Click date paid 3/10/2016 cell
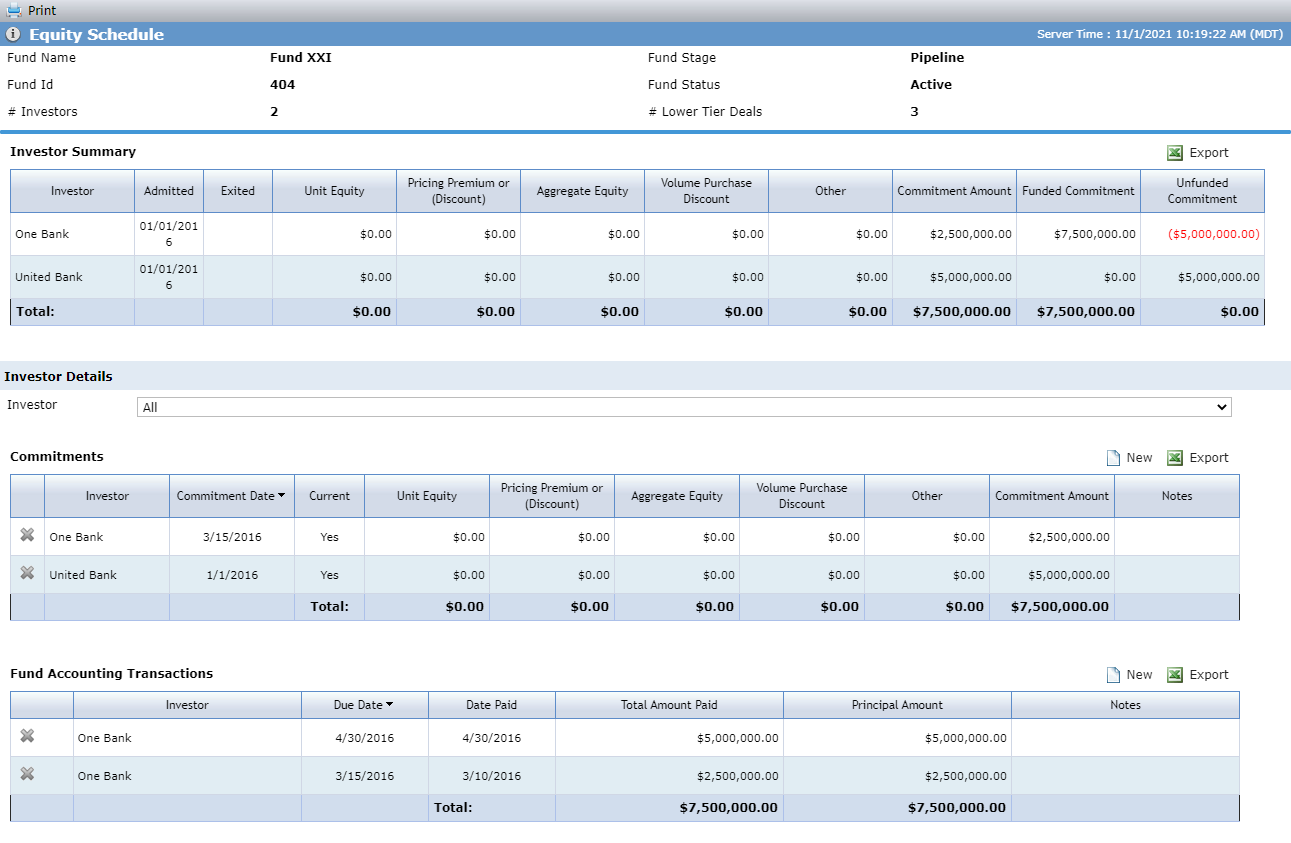This screenshot has width=1291, height=843. 491,776
